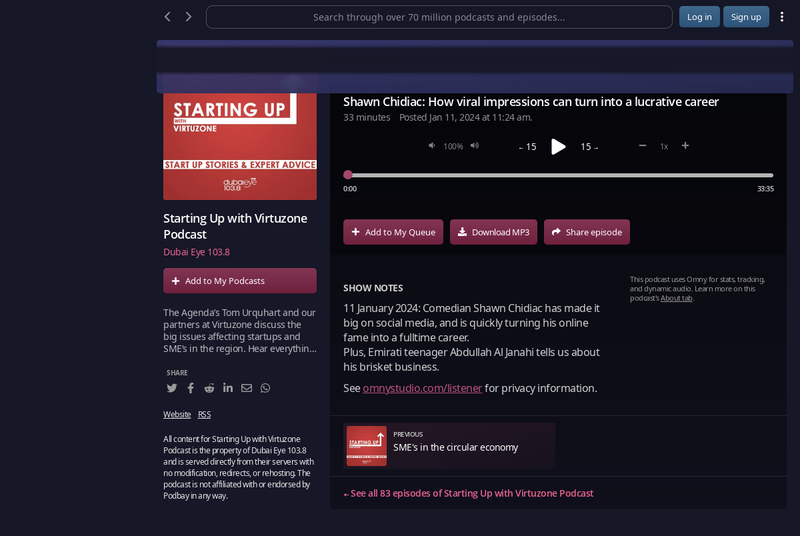This screenshot has height=536, width=800.
Task: Open Dubai Eye 103.8 publisher link
Action: 196,252
